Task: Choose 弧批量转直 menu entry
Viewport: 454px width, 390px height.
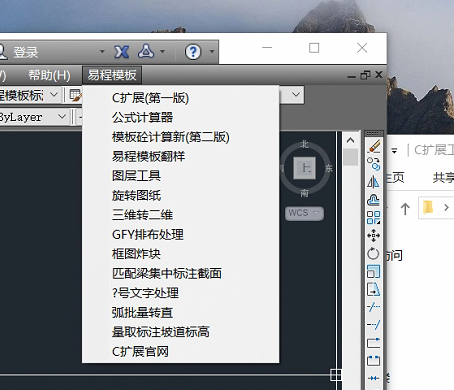Action: [x=180, y=313]
